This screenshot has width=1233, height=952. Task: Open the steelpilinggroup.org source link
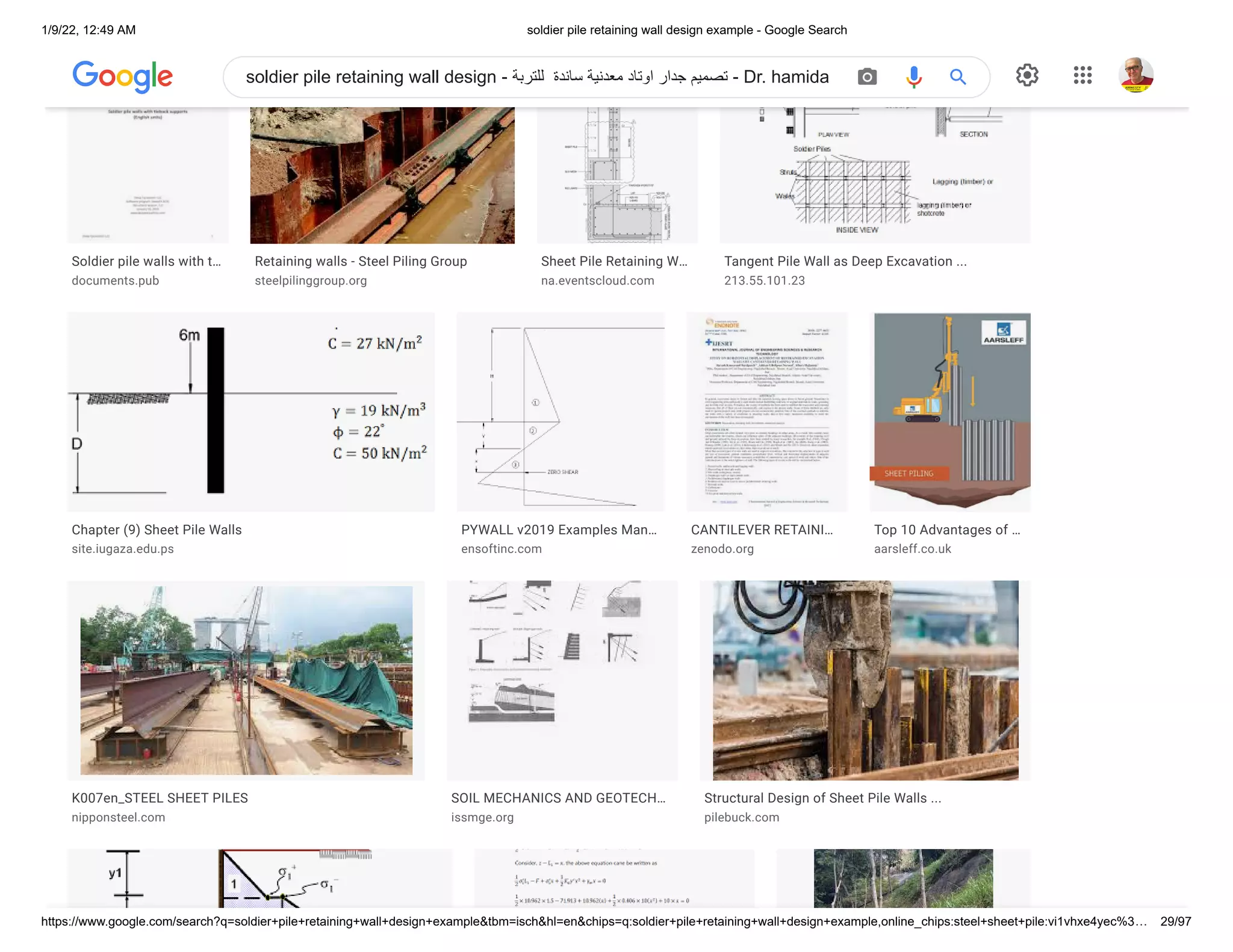pos(310,280)
